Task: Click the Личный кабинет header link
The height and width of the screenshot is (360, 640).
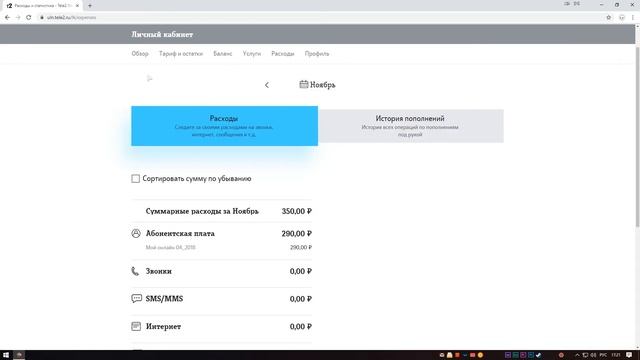Action: point(162,34)
